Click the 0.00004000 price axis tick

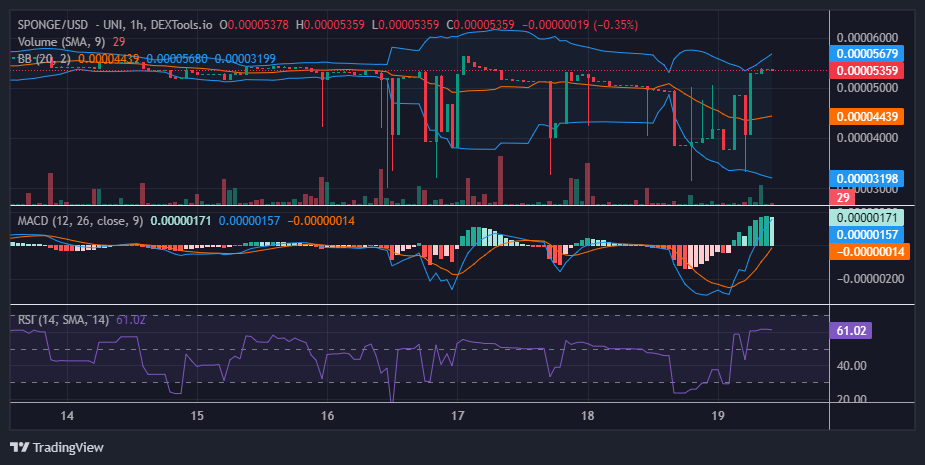867,137
